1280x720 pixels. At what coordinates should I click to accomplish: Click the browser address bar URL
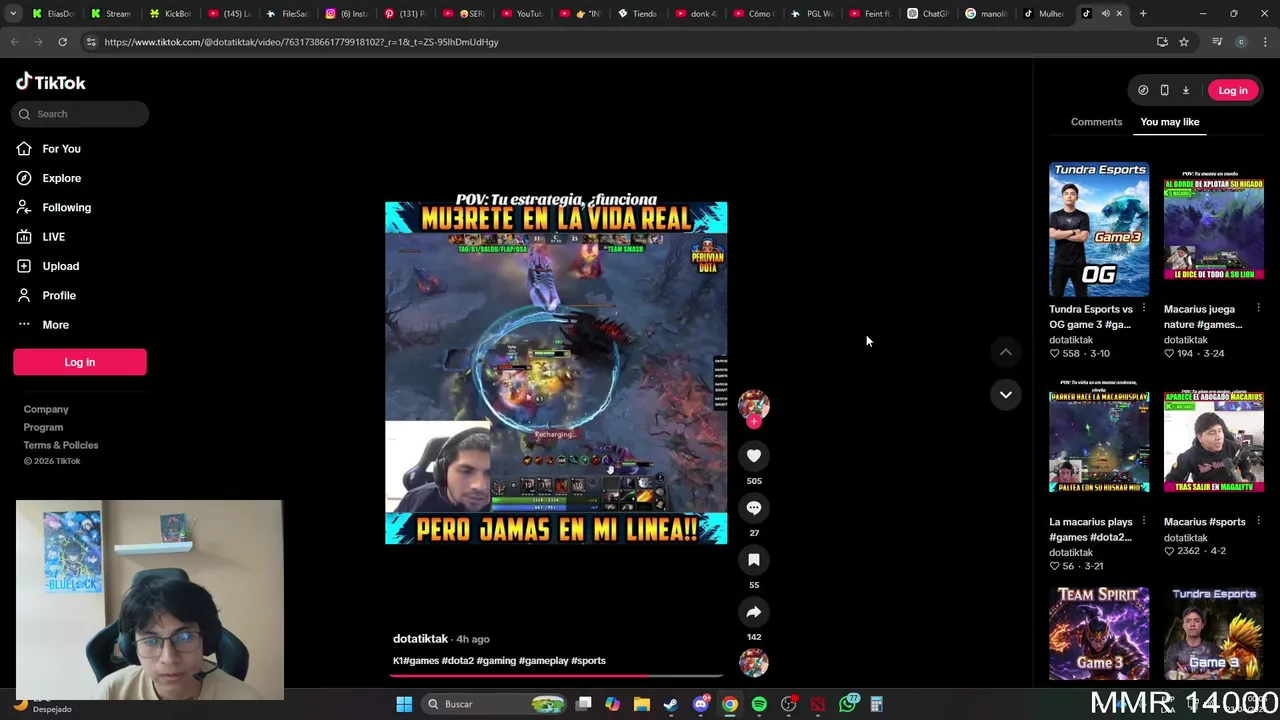tap(301, 42)
